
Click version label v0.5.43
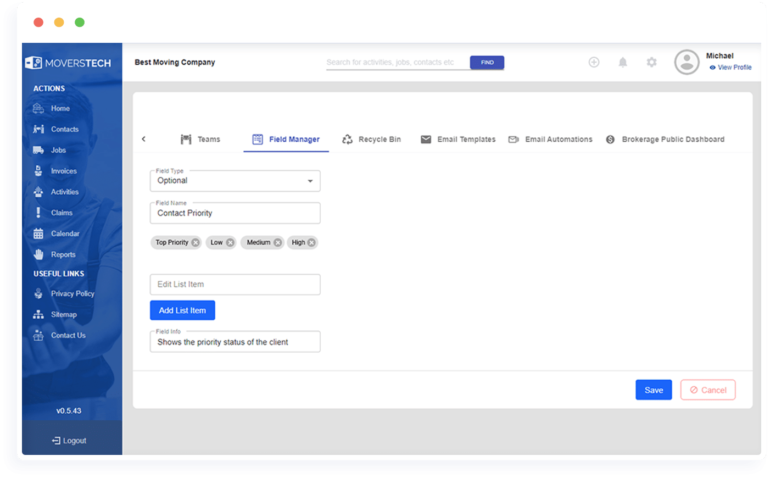[x=69, y=411]
